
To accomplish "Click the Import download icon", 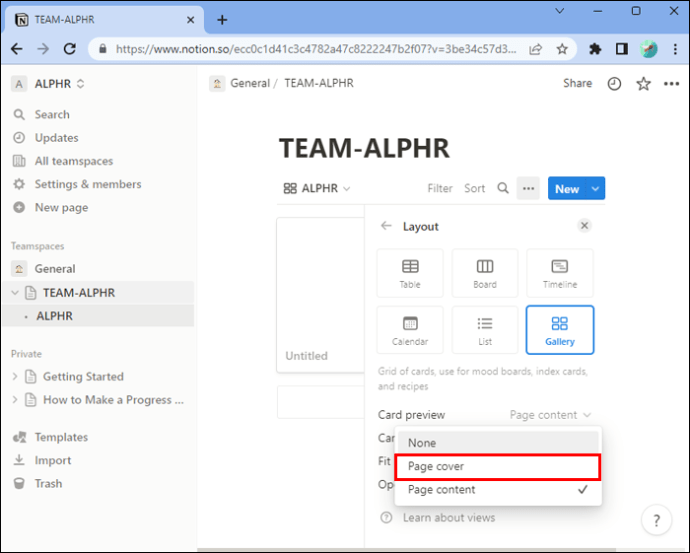I will pos(19,460).
